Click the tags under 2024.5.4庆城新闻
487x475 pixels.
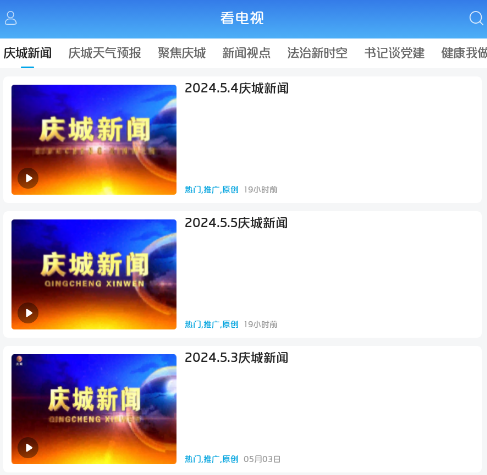point(212,190)
